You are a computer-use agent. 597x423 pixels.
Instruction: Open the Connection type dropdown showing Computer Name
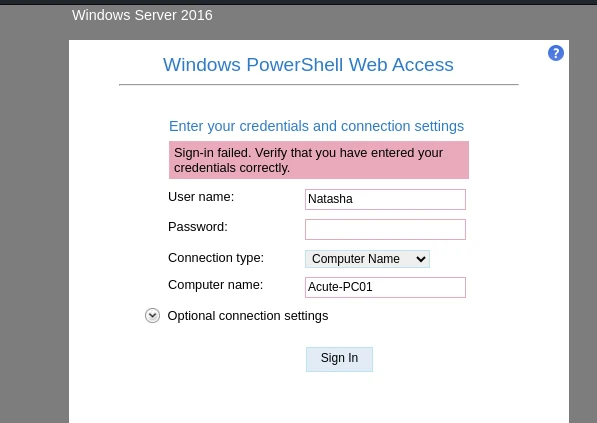coord(367,259)
